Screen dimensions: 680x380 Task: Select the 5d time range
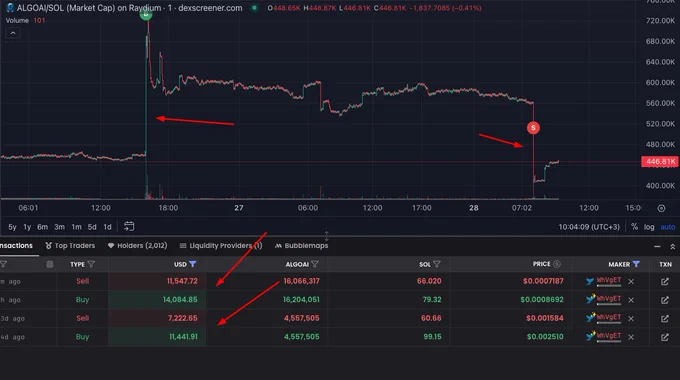(92, 227)
